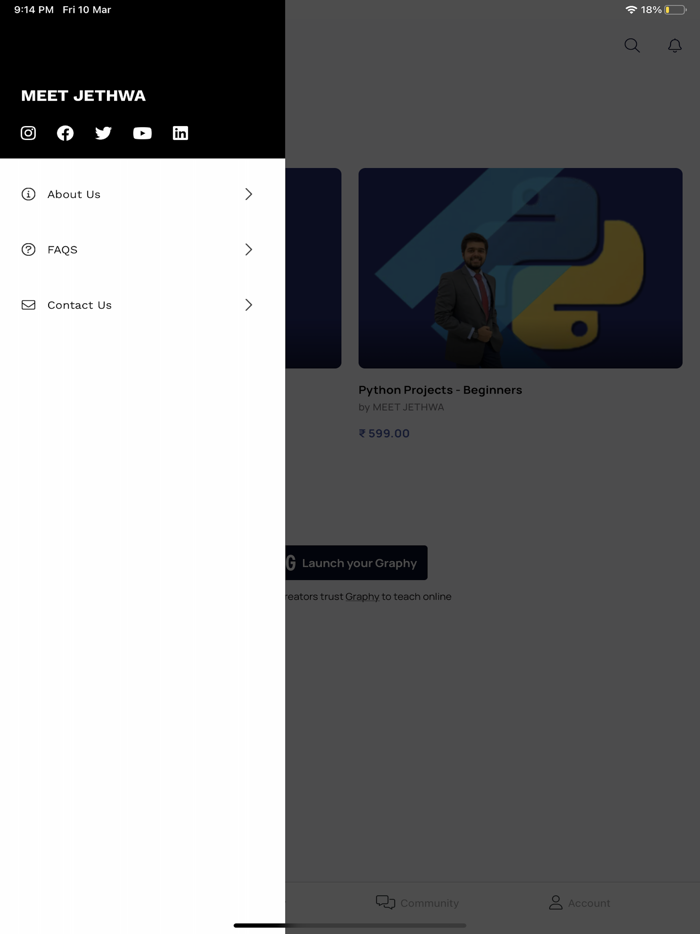
Task: Switch to the Community tab
Action: pos(417,902)
